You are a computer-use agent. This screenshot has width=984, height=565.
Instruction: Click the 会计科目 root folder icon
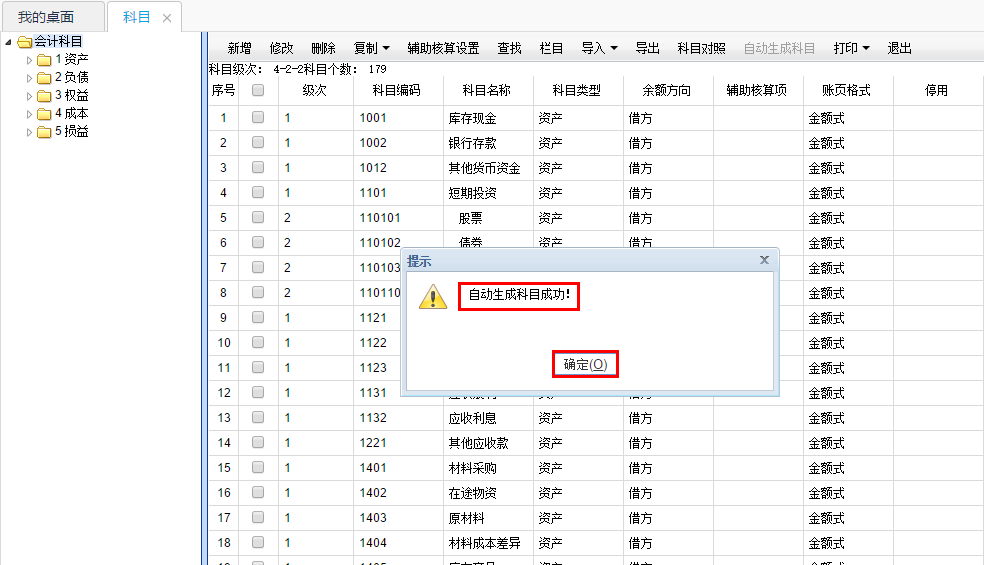(25, 42)
